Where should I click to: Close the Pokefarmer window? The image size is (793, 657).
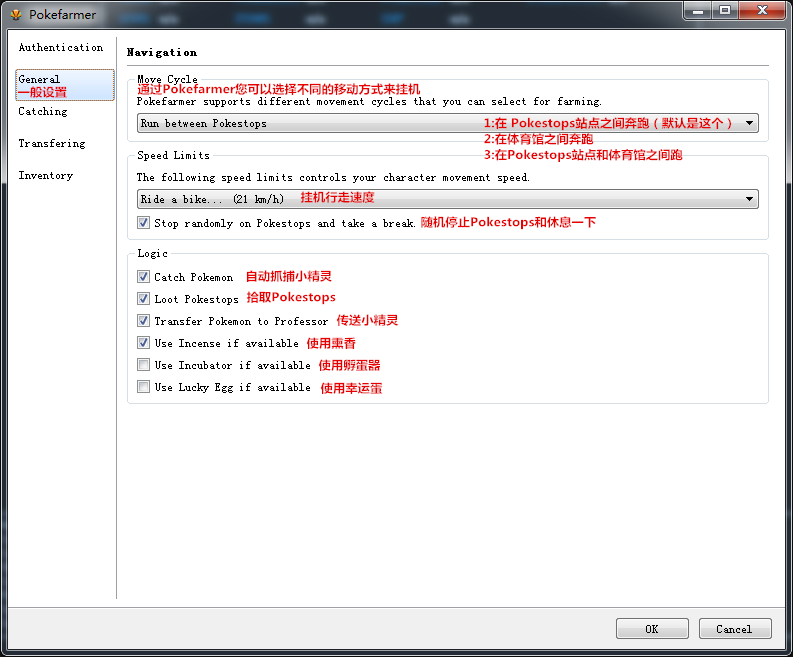click(x=763, y=10)
